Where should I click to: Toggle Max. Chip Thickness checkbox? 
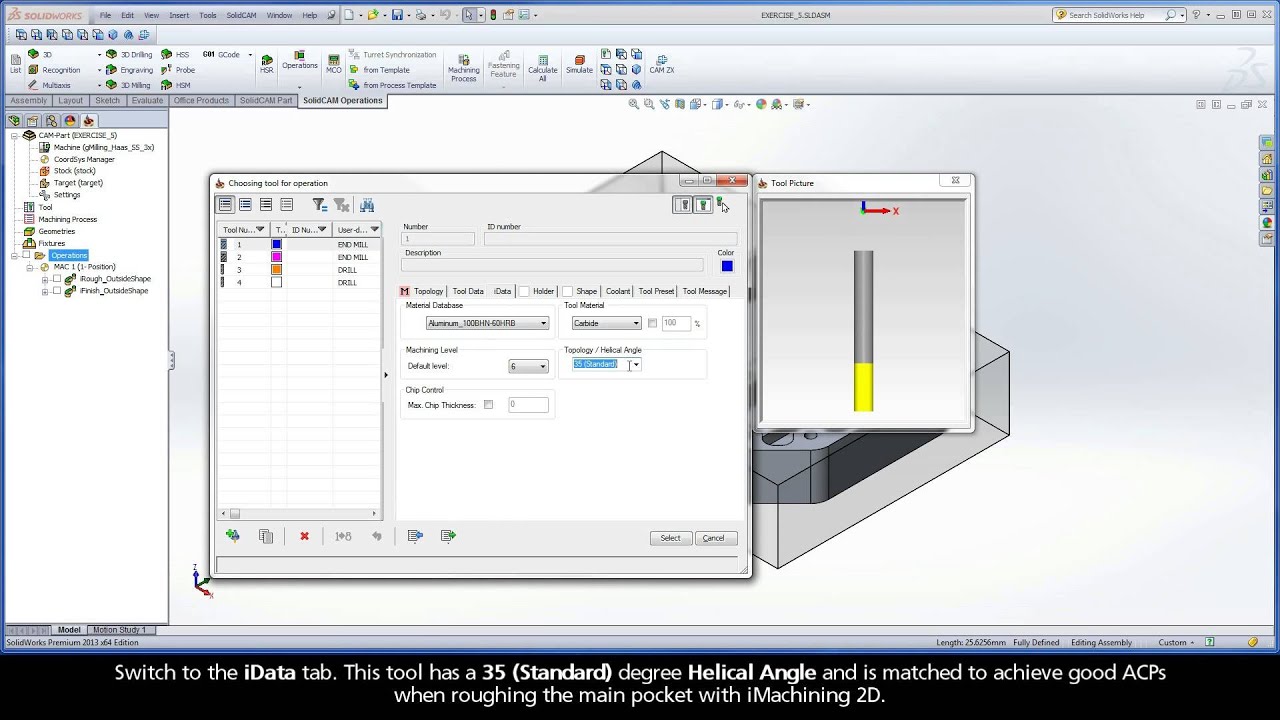tap(488, 405)
